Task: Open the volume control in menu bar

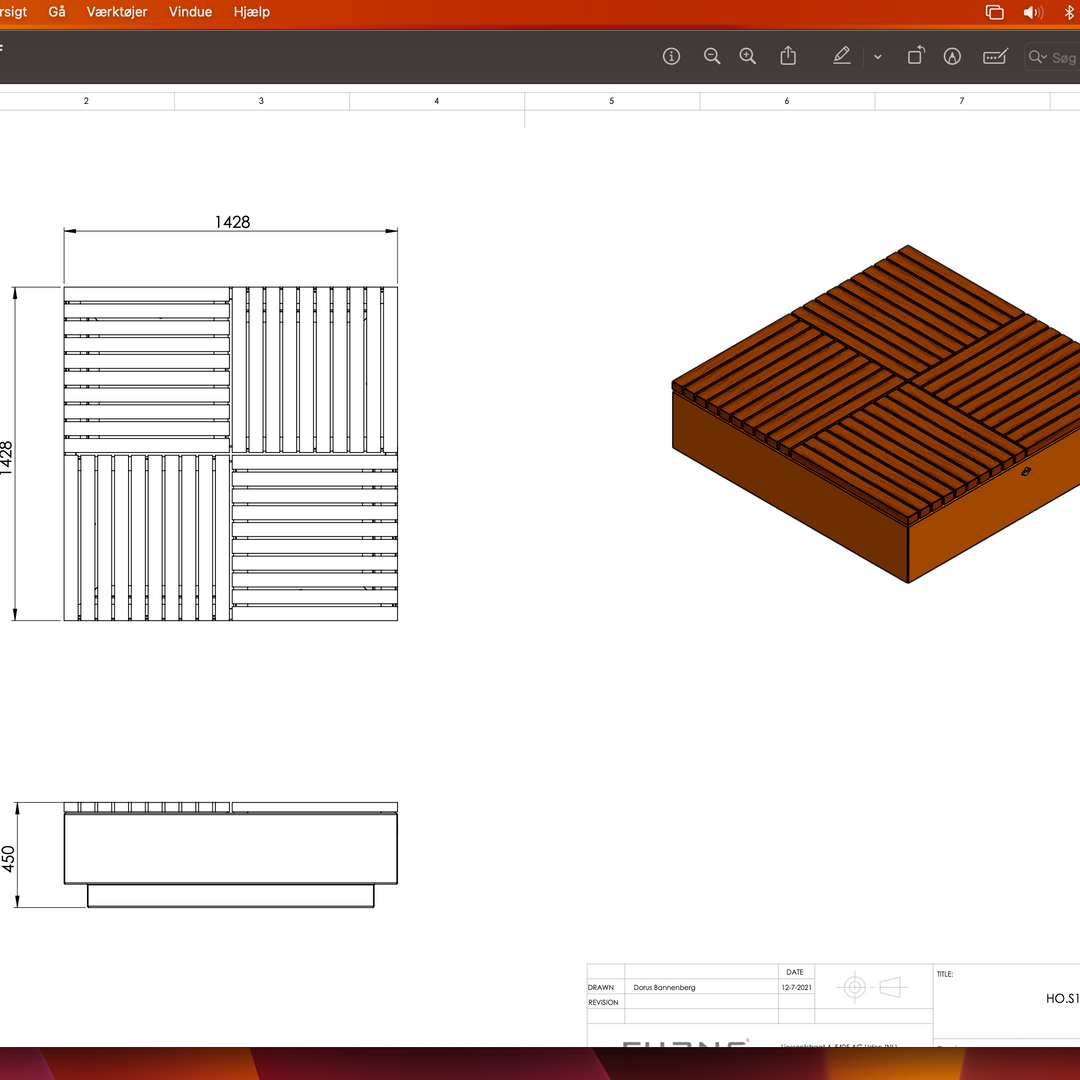Action: [1033, 12]
